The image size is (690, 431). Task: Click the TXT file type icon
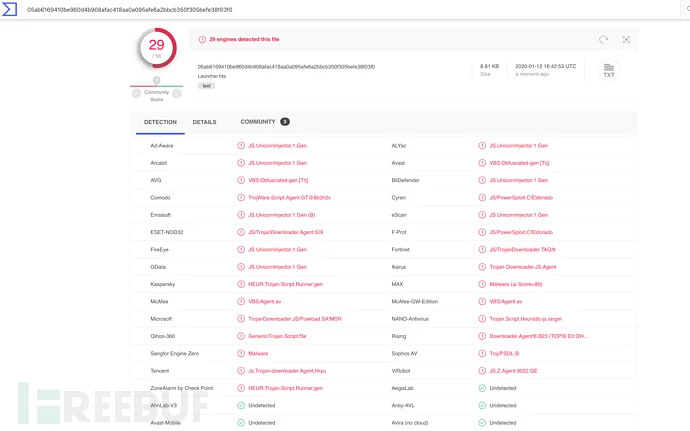click(x=609, y=70)
